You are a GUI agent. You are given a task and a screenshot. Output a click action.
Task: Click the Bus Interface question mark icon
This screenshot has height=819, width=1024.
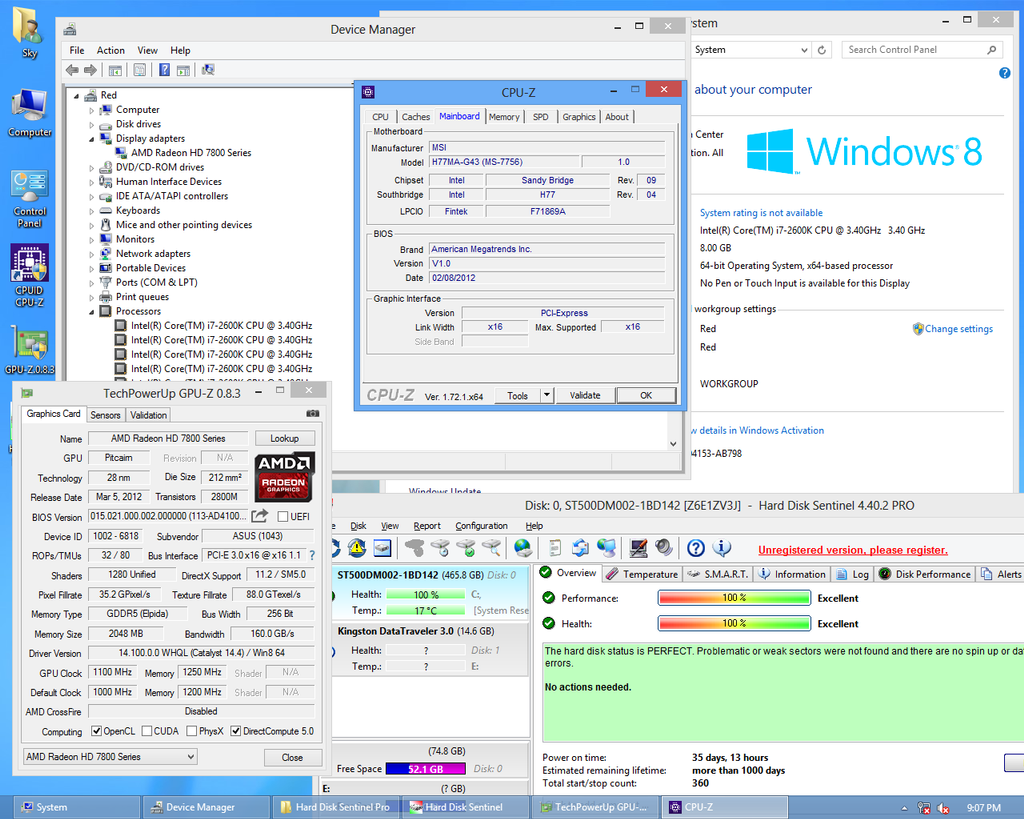coord(312,555)
